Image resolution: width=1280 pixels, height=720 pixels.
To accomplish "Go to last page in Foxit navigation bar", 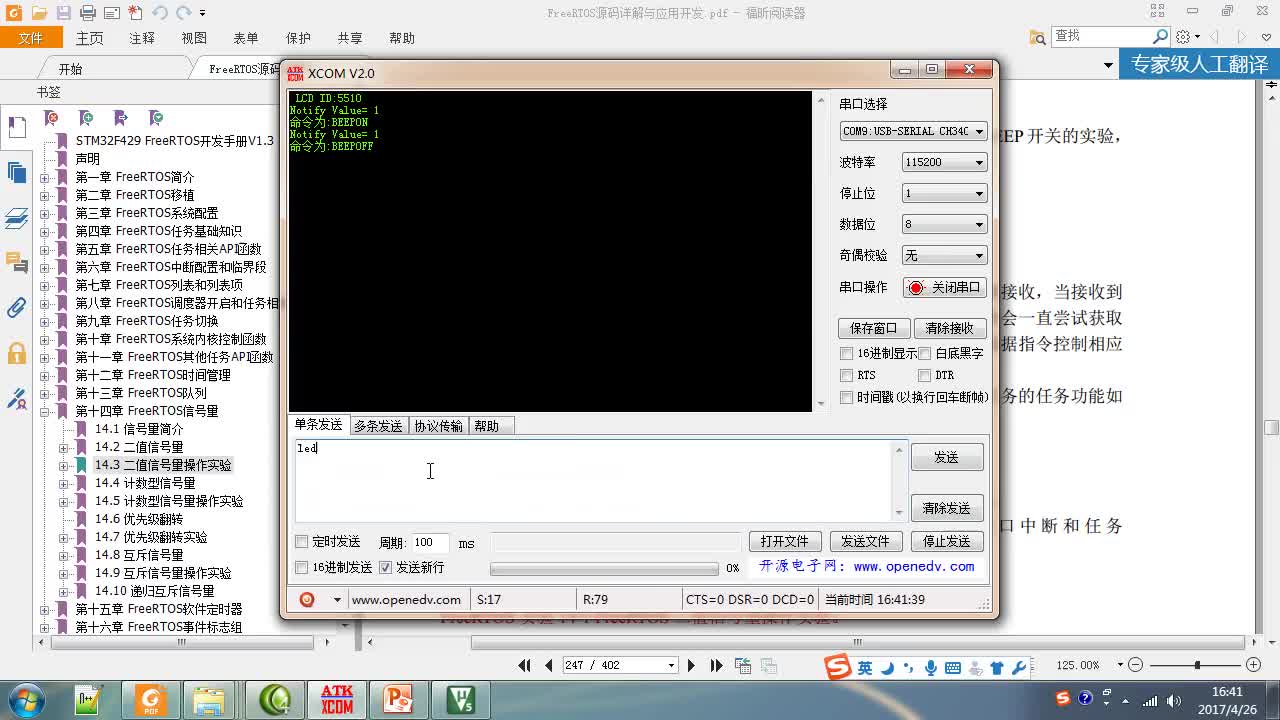I will pos(716,665).
